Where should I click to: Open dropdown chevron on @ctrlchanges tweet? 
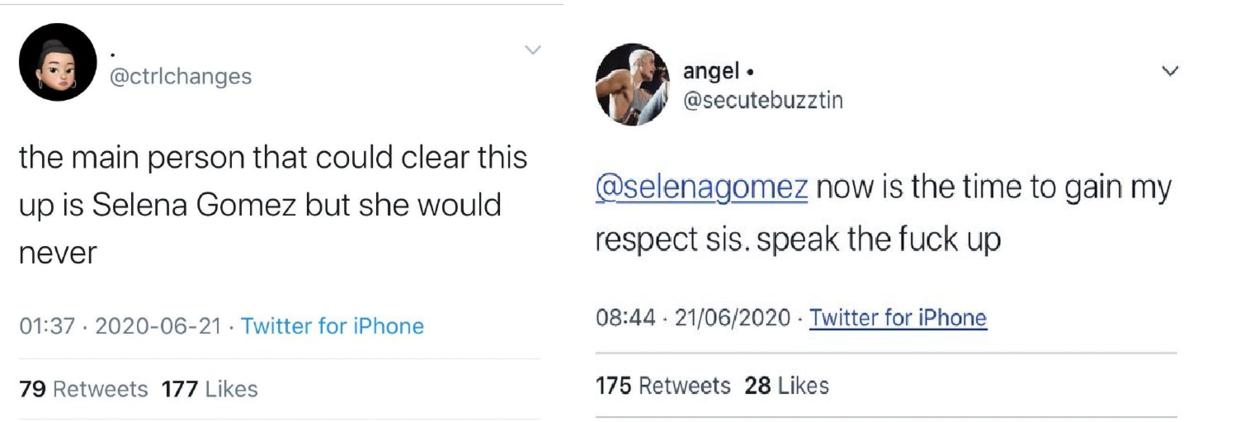click(533, 50)
